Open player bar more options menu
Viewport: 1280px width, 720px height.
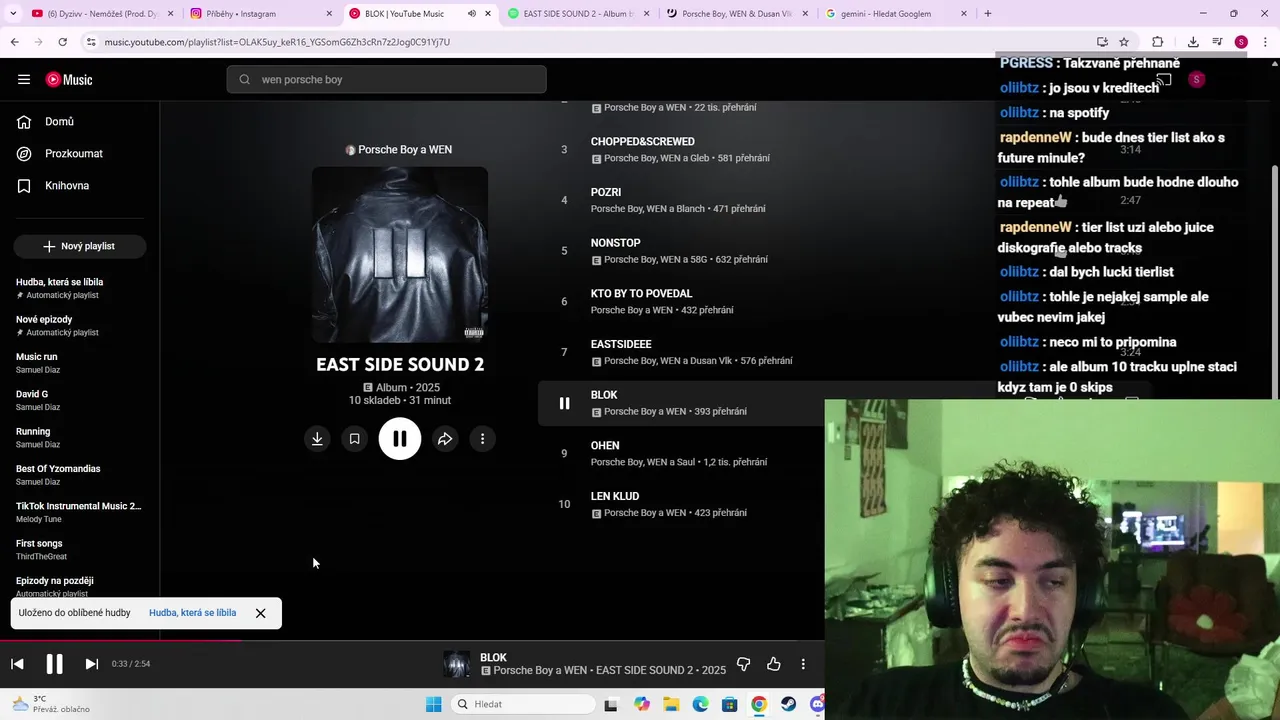tap(802, 664)
